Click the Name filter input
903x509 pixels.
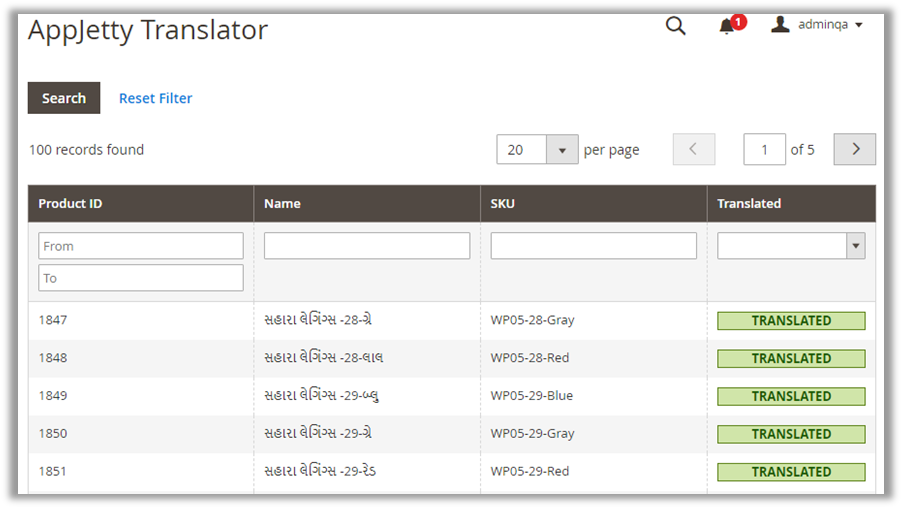pos(366,246)
